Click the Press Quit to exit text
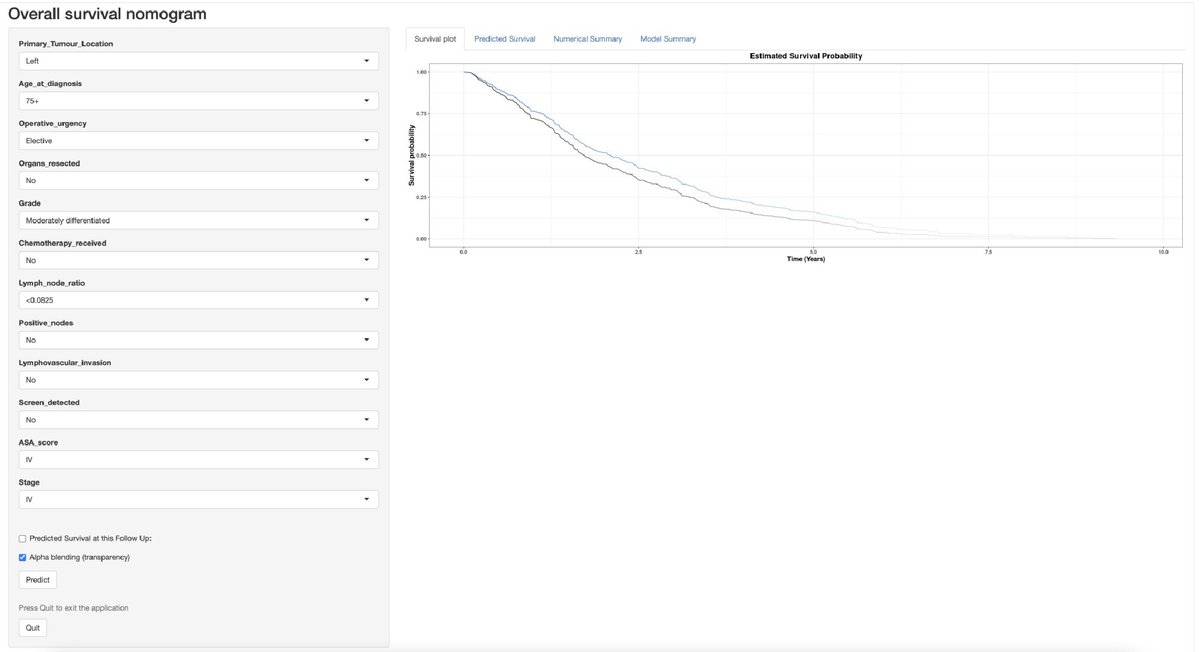Screen dimensions: 1199x652 [73, 608]
